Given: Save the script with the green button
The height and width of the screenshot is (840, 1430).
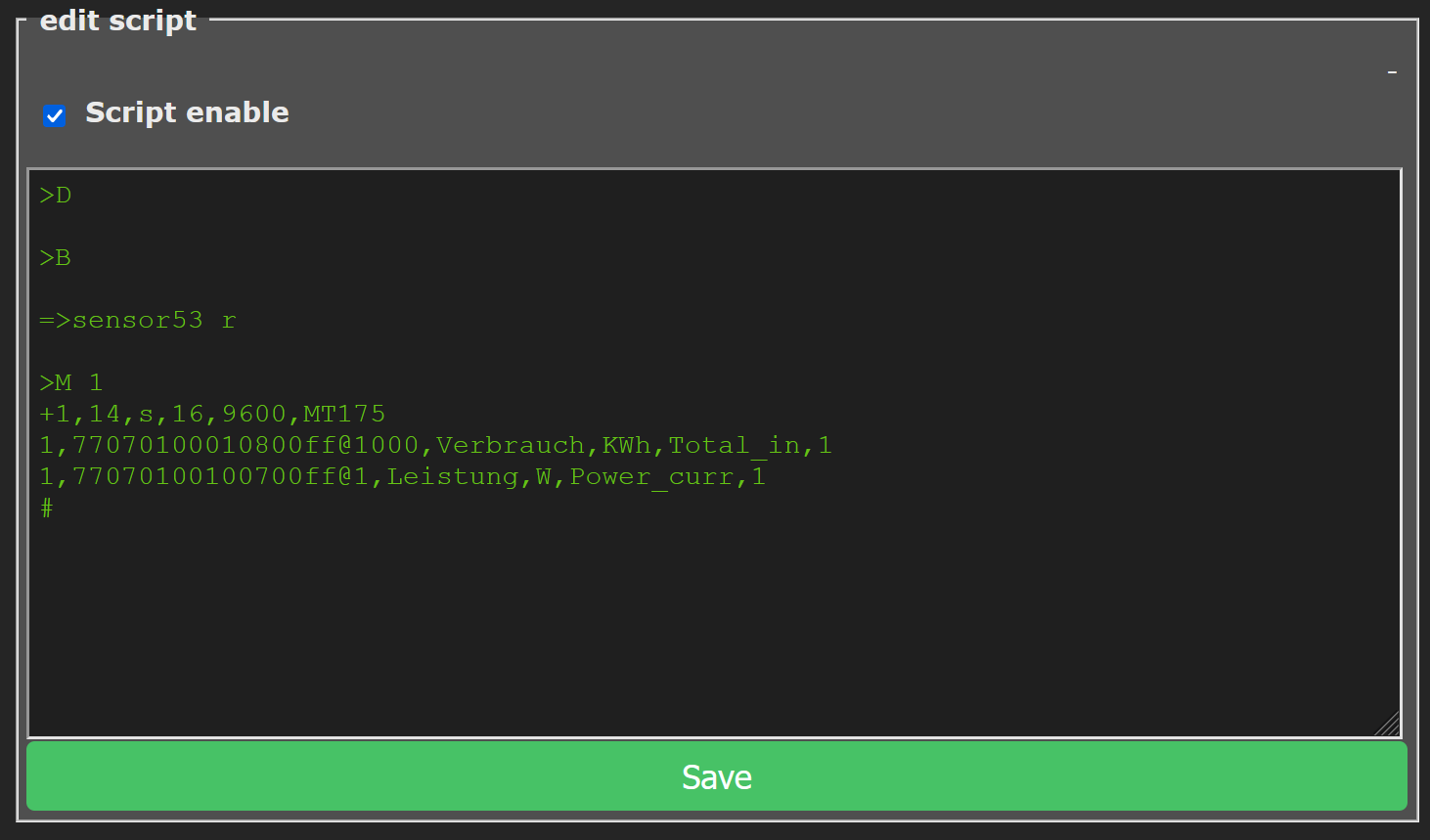Looking at the screenshot, I should pos(716,776).
